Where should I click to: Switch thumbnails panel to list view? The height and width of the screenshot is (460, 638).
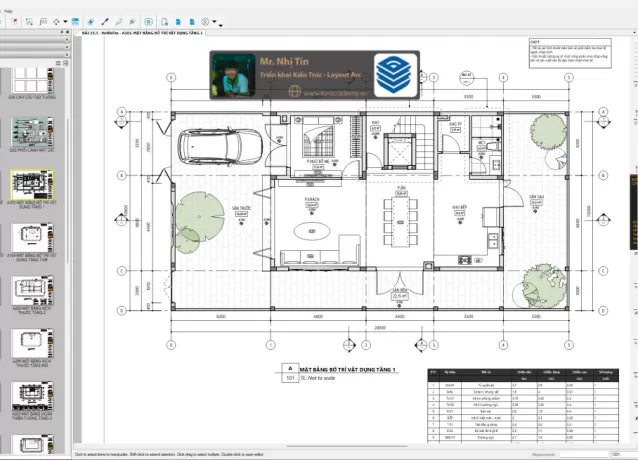58,63
